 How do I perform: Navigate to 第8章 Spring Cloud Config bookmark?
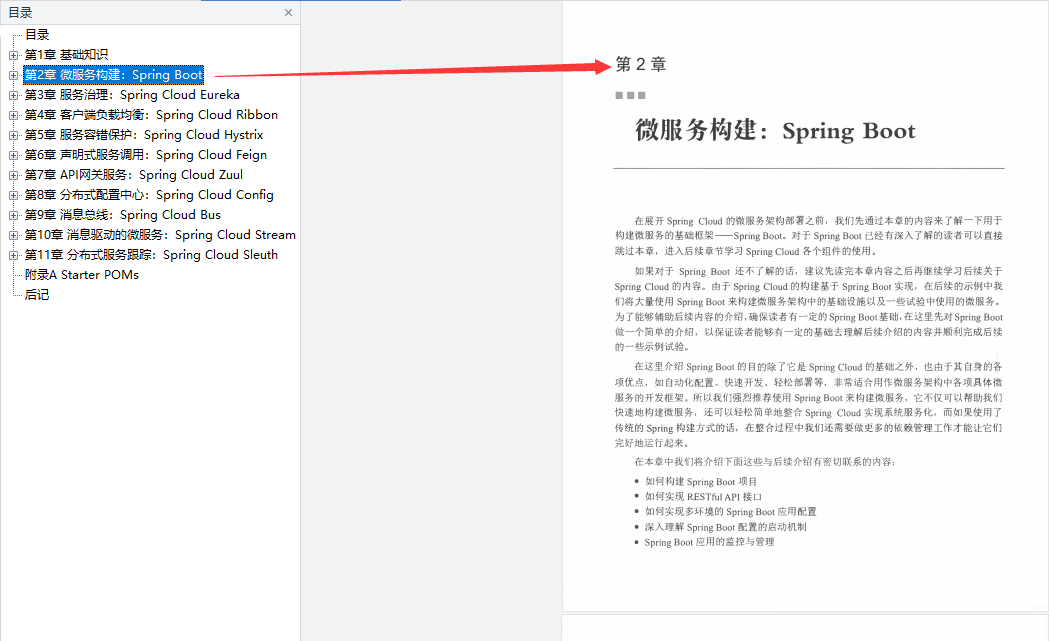(x=149, y=195)
